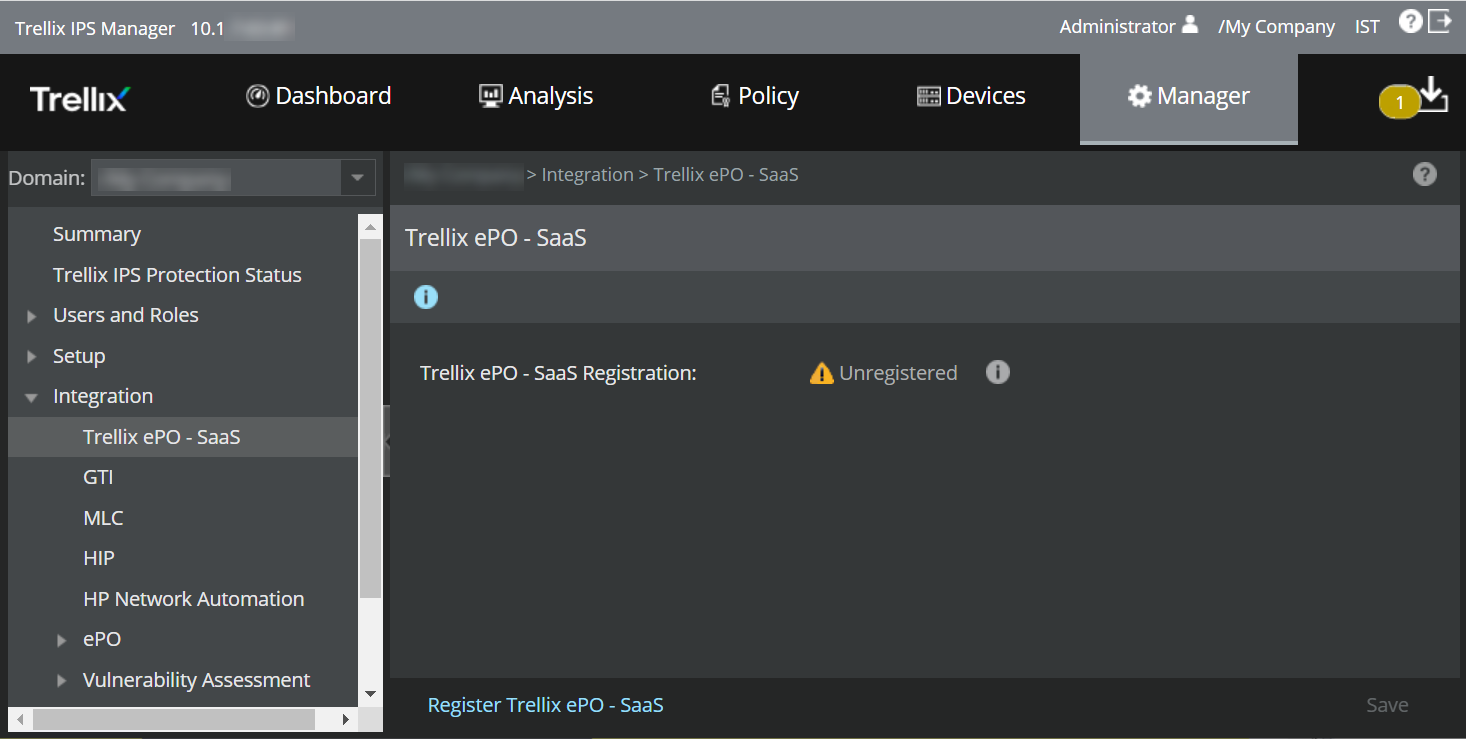Expand the Users and Roles node
The width and height of the screenshot is (1466, 739).
33,316
